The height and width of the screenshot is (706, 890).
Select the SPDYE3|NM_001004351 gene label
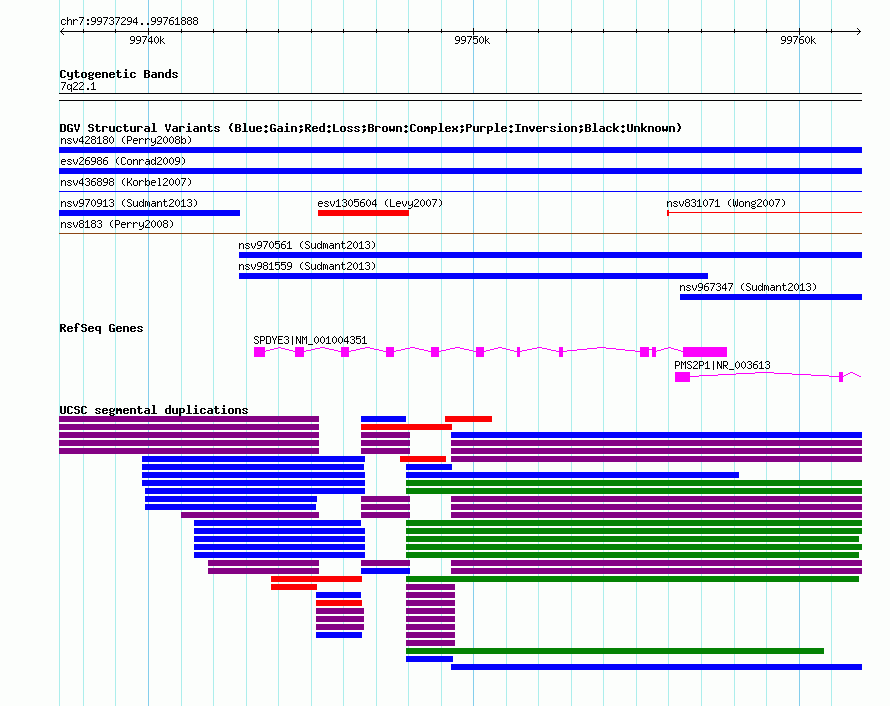click(310, 340)
